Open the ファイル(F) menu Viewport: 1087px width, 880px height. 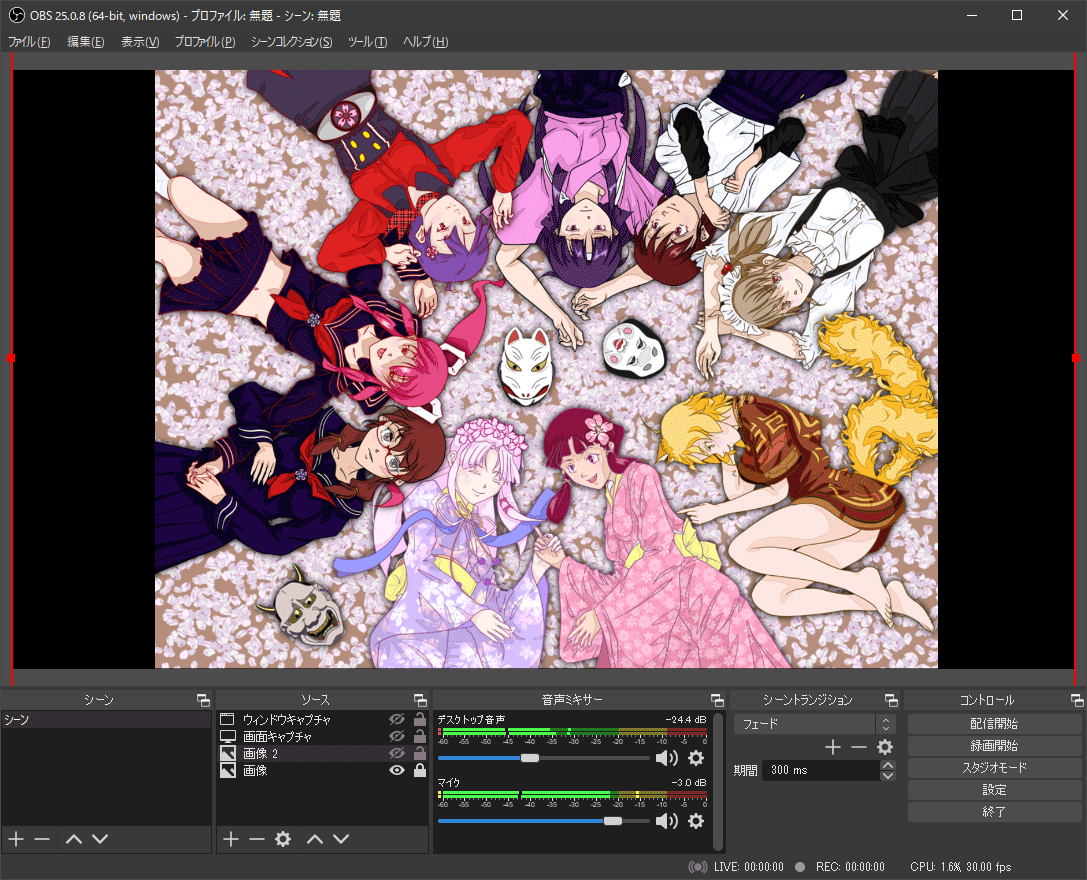click(x=29, y=42)
